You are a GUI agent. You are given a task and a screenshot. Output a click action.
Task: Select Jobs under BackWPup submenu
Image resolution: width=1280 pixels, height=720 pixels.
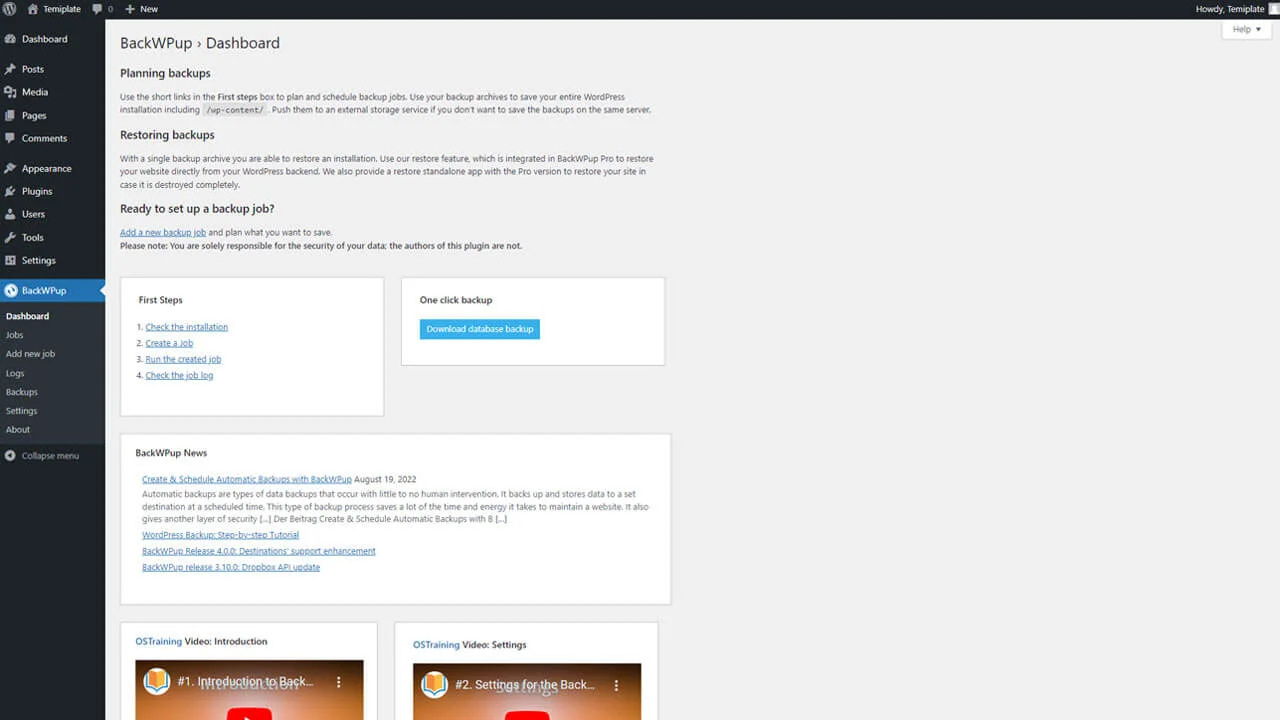click(x=14, y=335)
